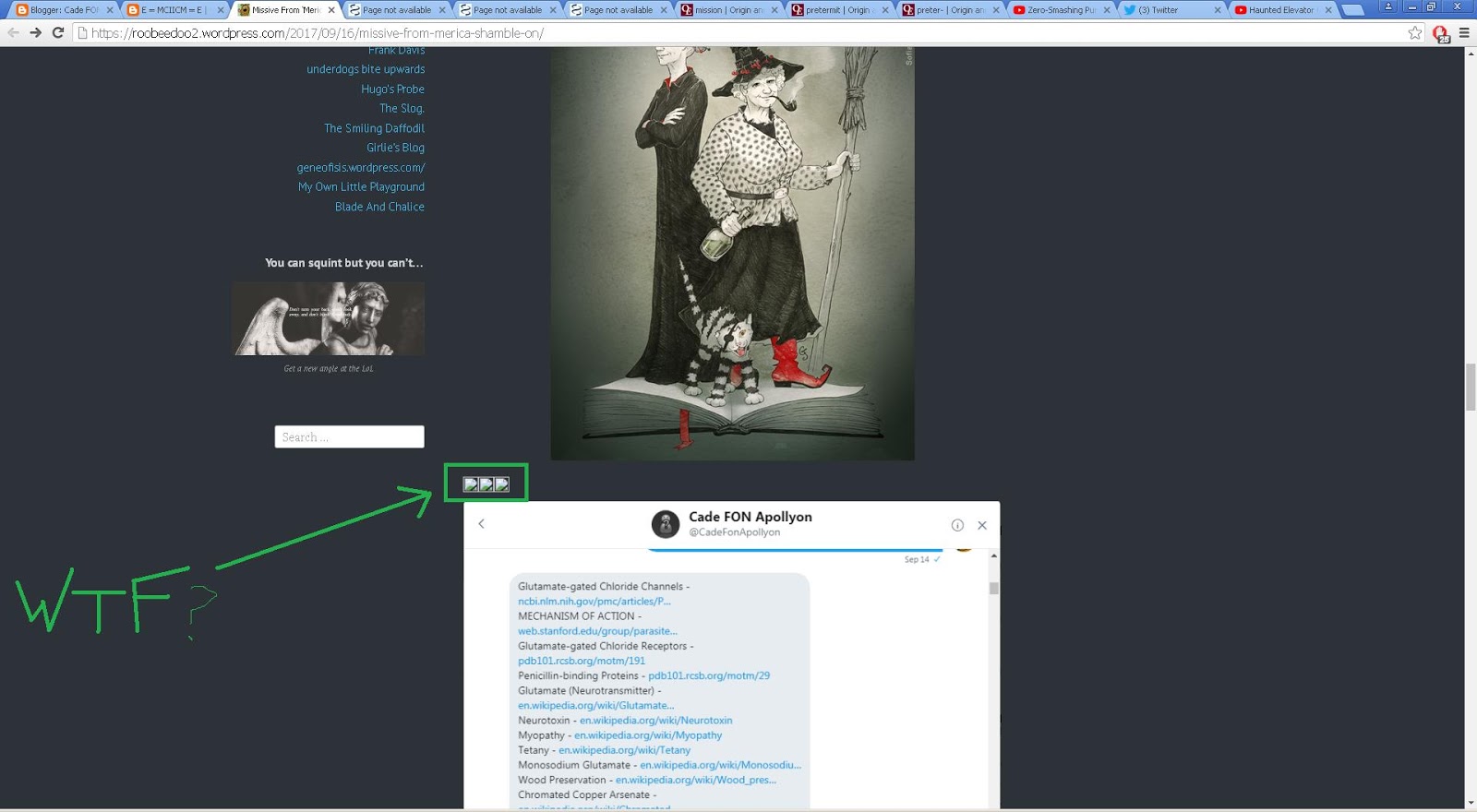The image size is (1477, 812).
Task: Click the page vertical scrollbar thumb
Action: coord(1471,388)
